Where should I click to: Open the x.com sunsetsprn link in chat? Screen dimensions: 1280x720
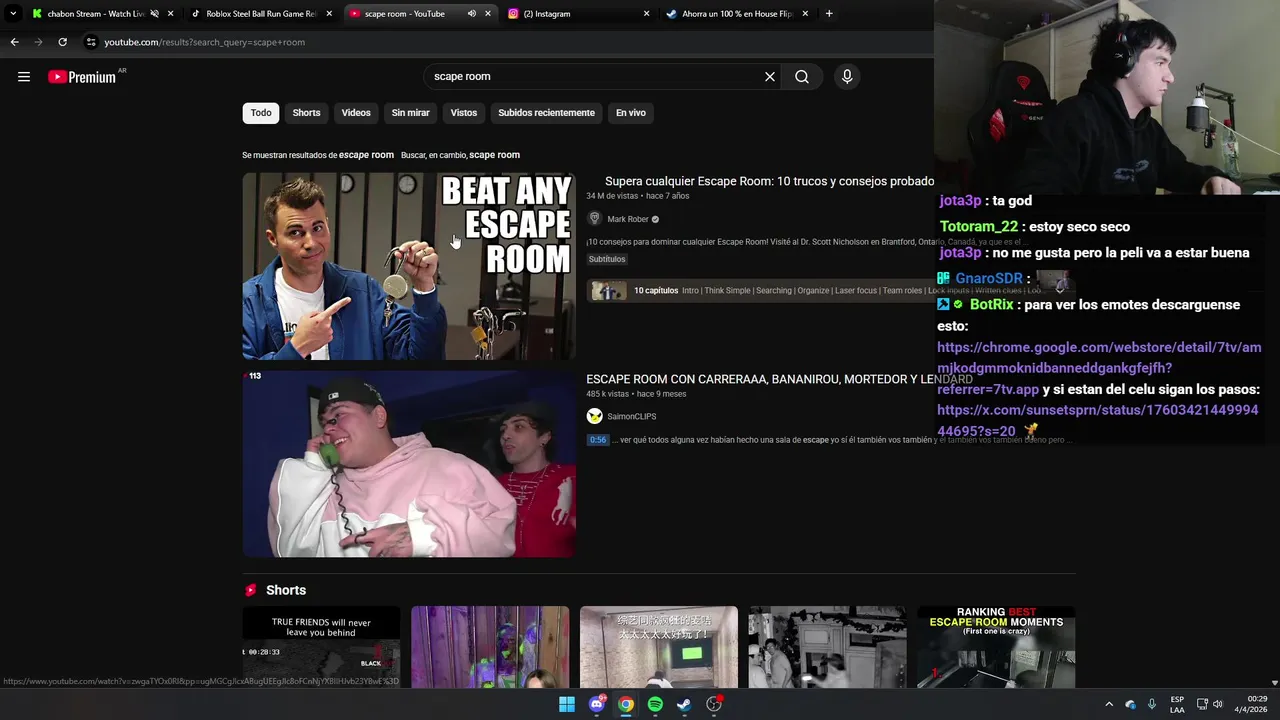[1097, 420]
